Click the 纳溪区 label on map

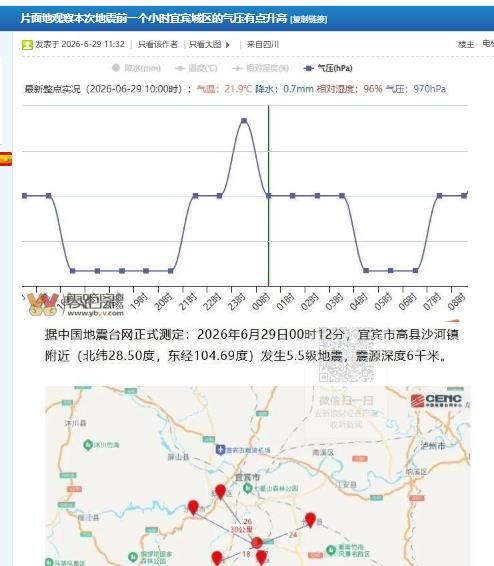pos(416,471)
